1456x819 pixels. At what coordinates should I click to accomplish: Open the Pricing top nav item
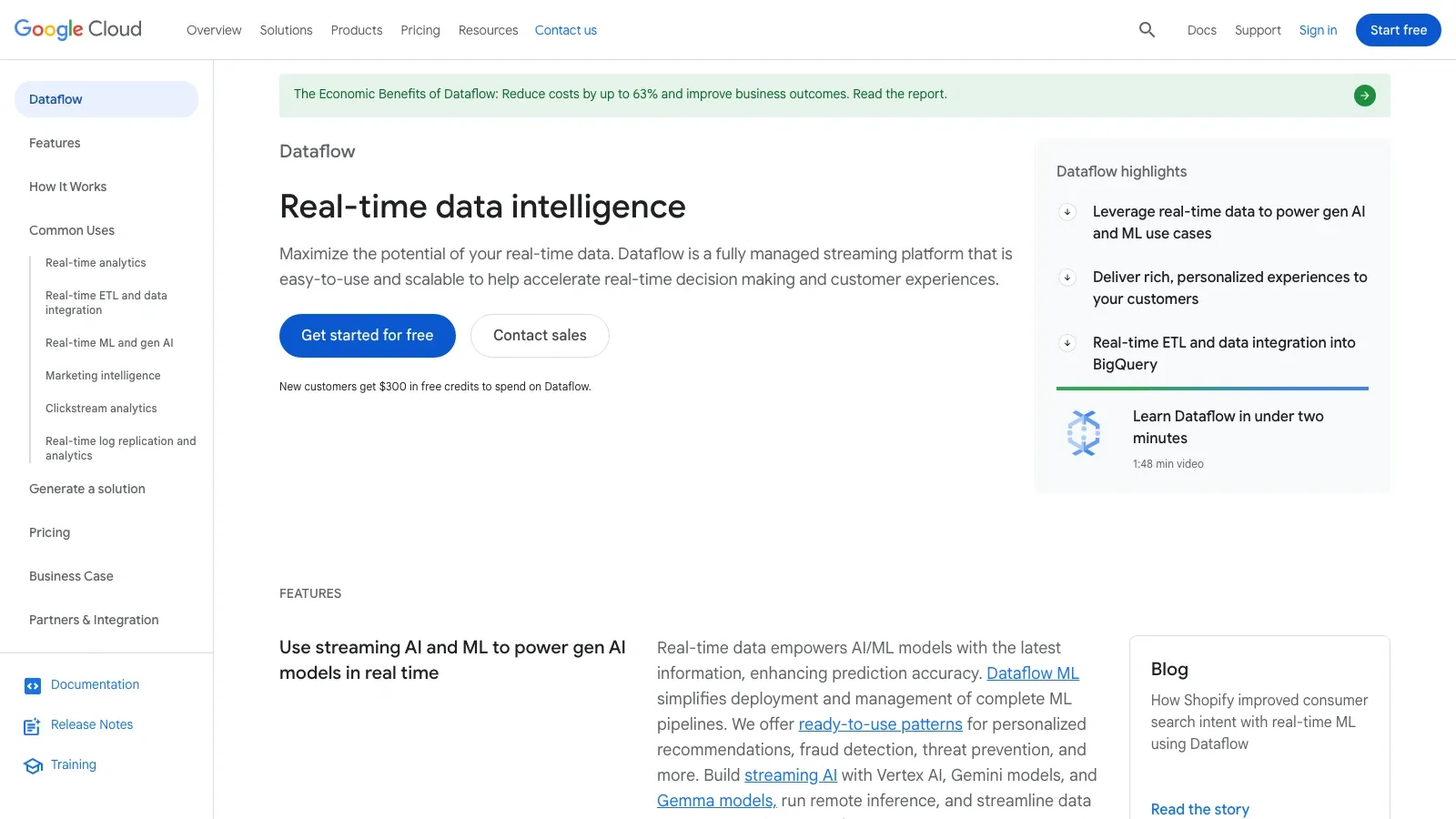click(x=420, y=30)
